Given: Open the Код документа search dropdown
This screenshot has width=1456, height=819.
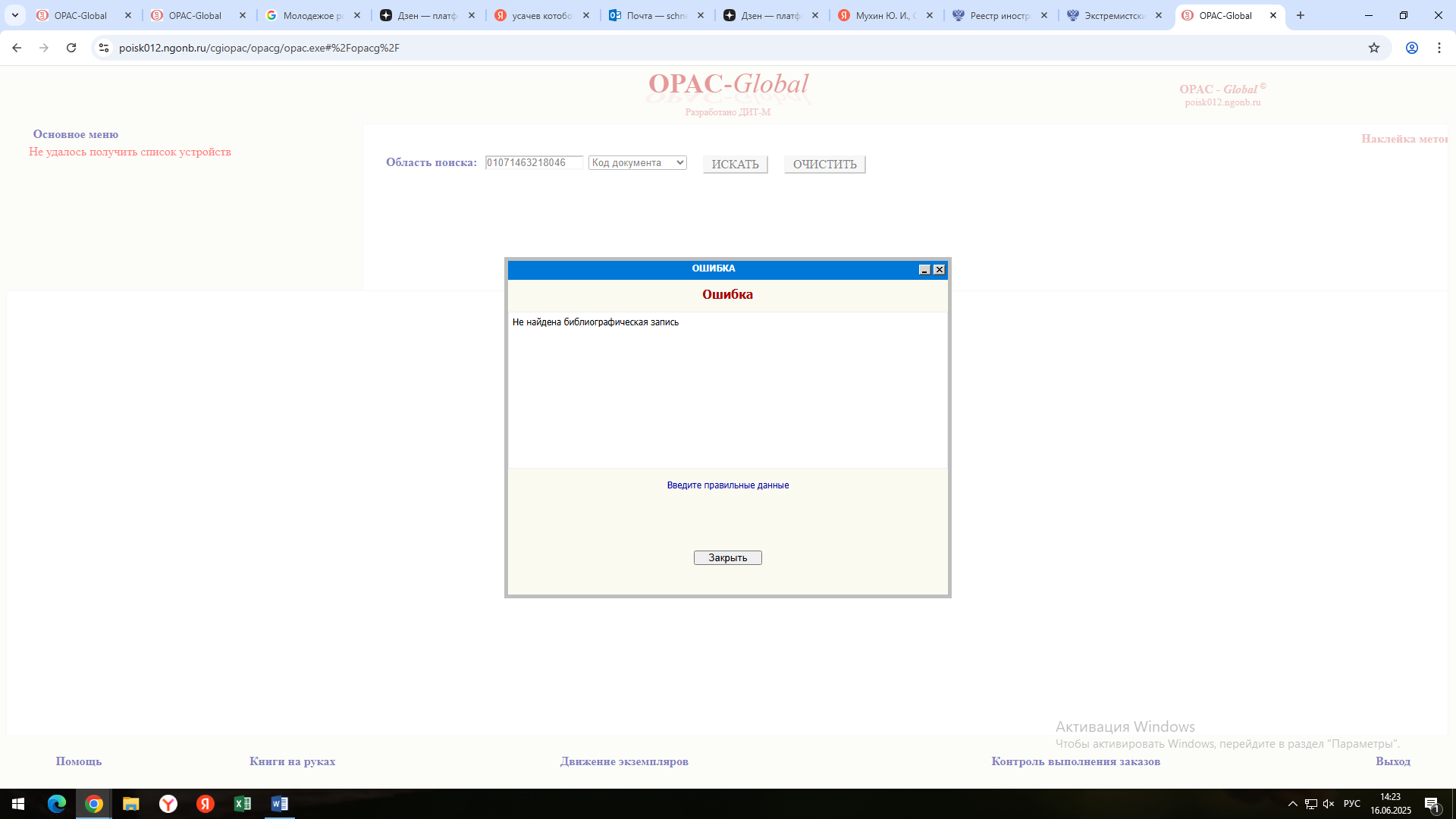Looking at the screenshot, I should click(x=637, y=162).
